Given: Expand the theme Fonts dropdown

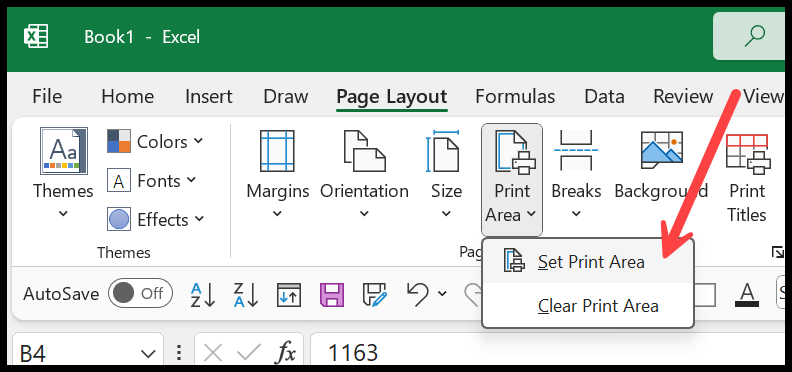Looking at the screenshot, I should coord(152,180).
